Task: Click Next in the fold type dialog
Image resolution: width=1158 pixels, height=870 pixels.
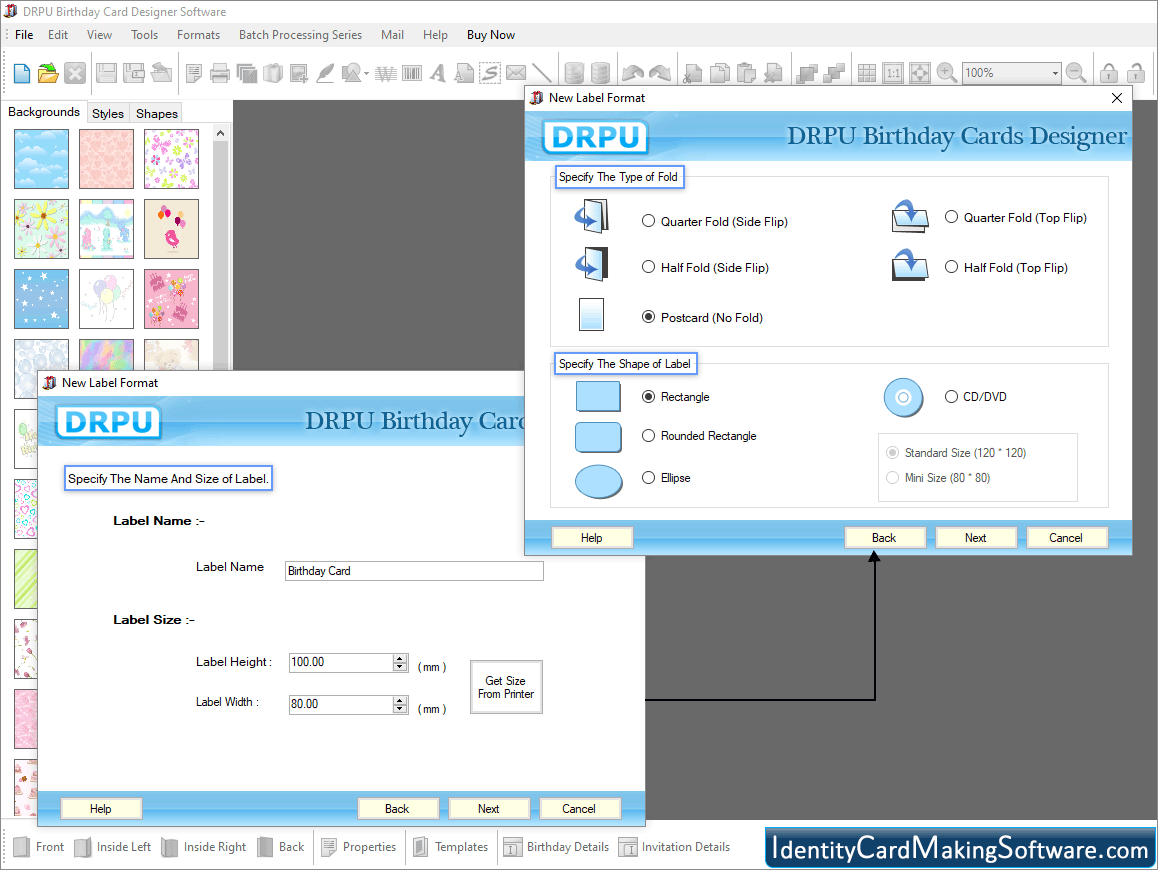Action: coord(976,538)
